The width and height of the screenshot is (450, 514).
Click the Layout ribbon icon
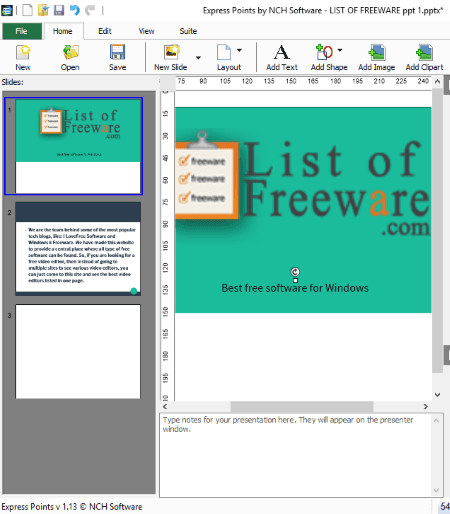coord(229,57)
